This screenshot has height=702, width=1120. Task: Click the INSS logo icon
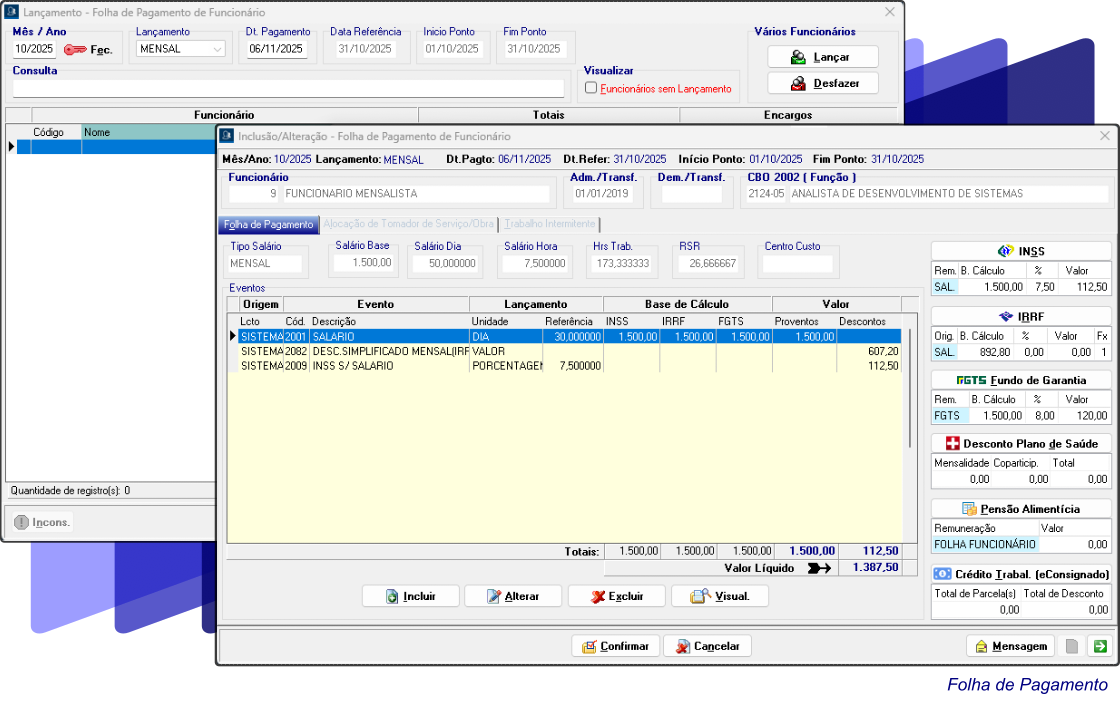[1006, 251]
